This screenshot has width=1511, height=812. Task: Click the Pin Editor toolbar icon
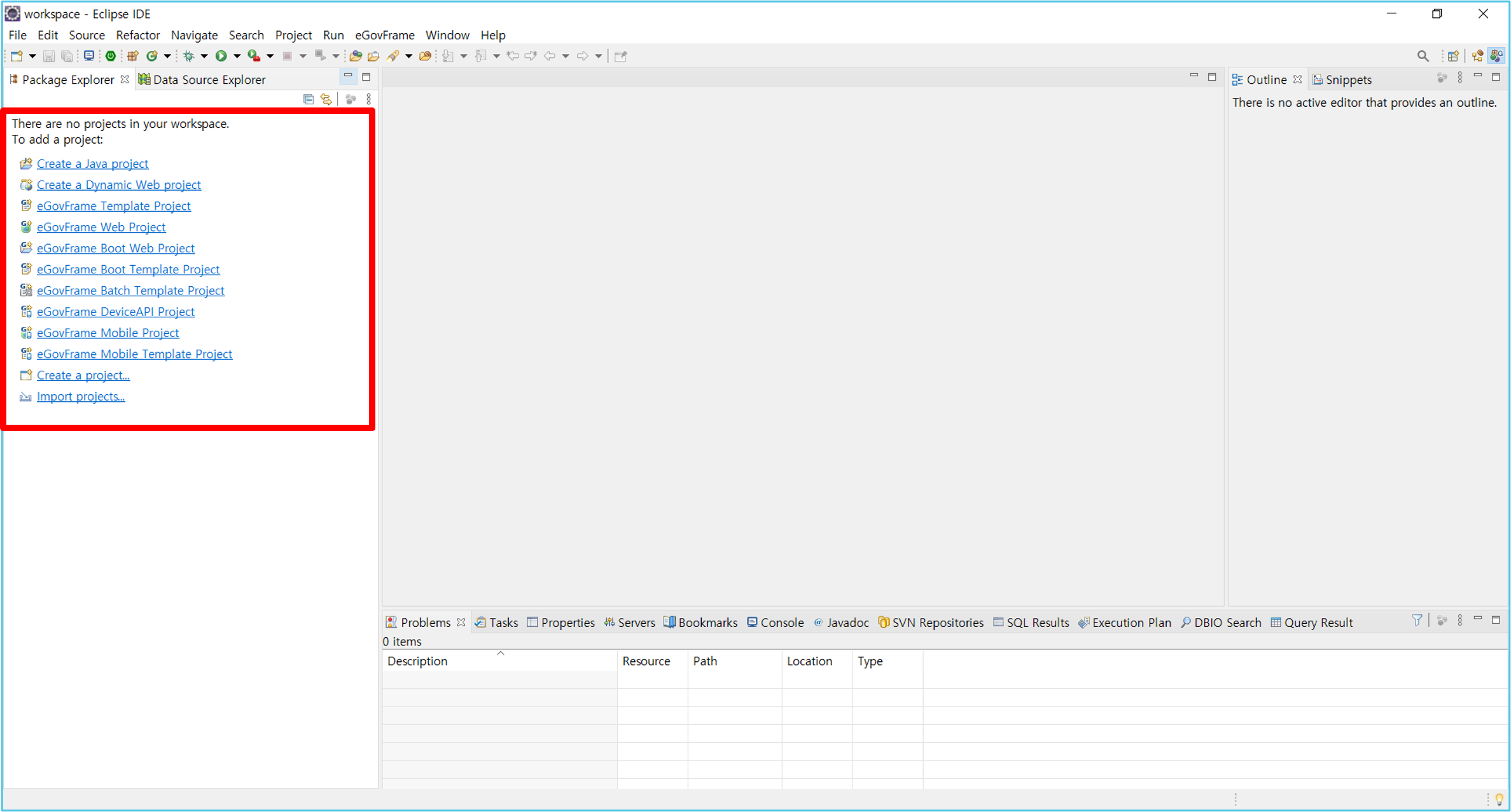coord(621,56)
